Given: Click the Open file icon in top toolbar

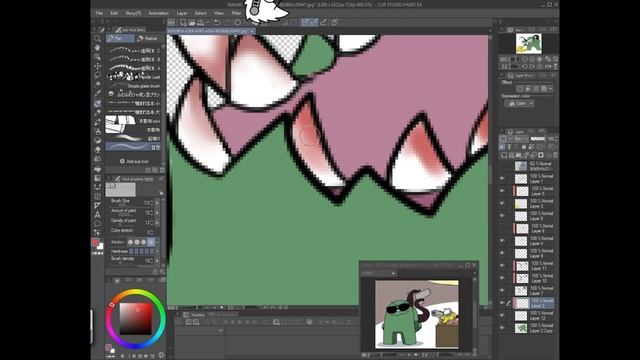Looking at the screenshot, I should point(191,22).
